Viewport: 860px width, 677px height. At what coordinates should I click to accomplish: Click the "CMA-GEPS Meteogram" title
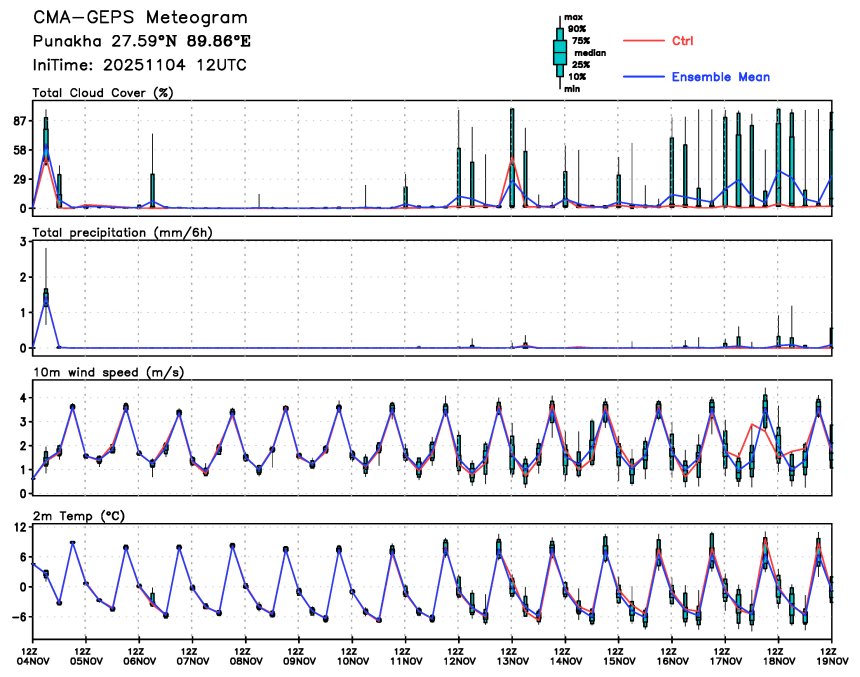140,19
